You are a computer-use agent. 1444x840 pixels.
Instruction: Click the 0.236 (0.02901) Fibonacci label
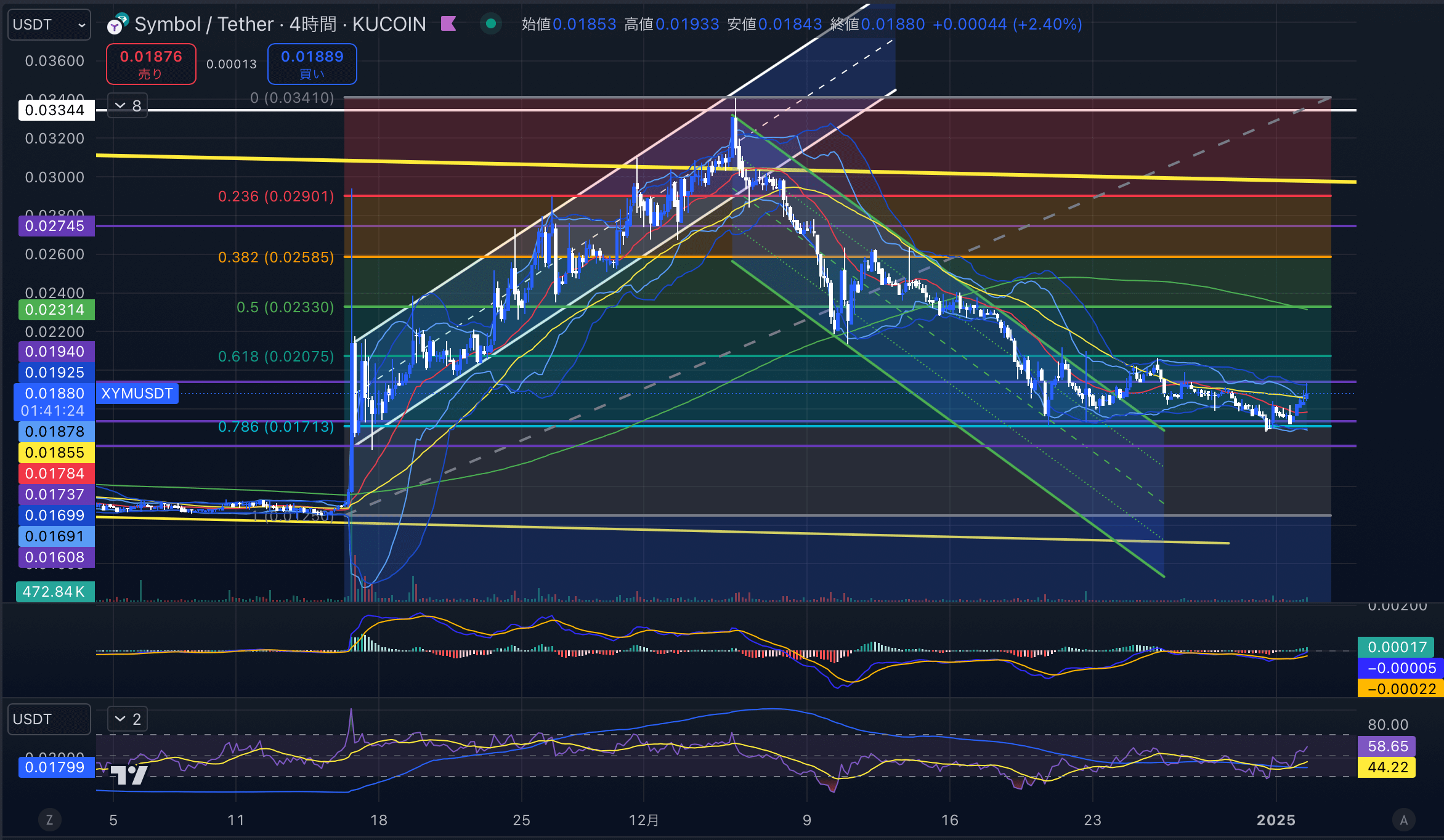(276, 196)
